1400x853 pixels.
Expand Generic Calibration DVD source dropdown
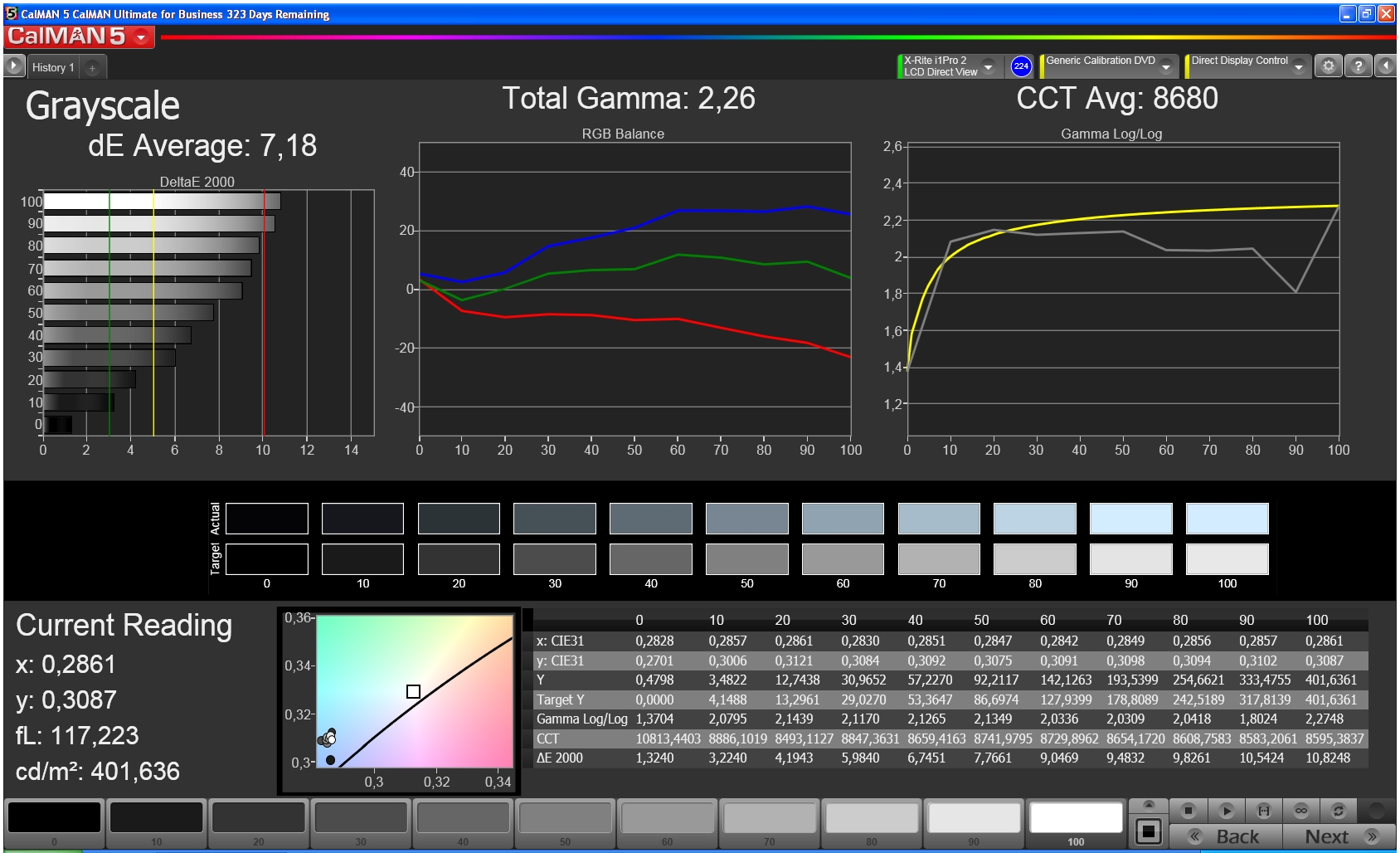[x=1165, y=66]
